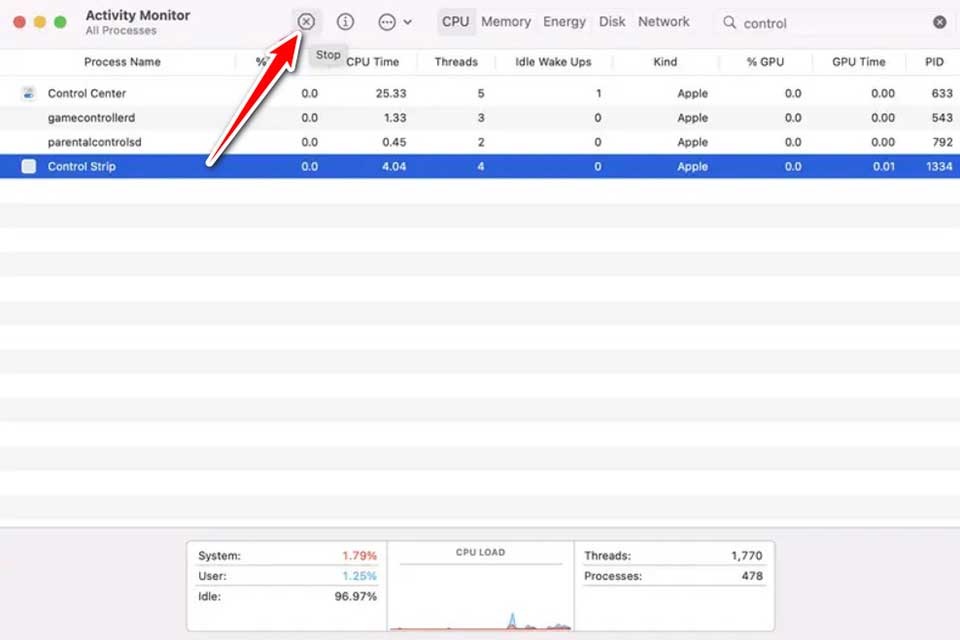960x640 pixels.
Task: Click into the search field containing 'control'
Action: click(833, 23)
